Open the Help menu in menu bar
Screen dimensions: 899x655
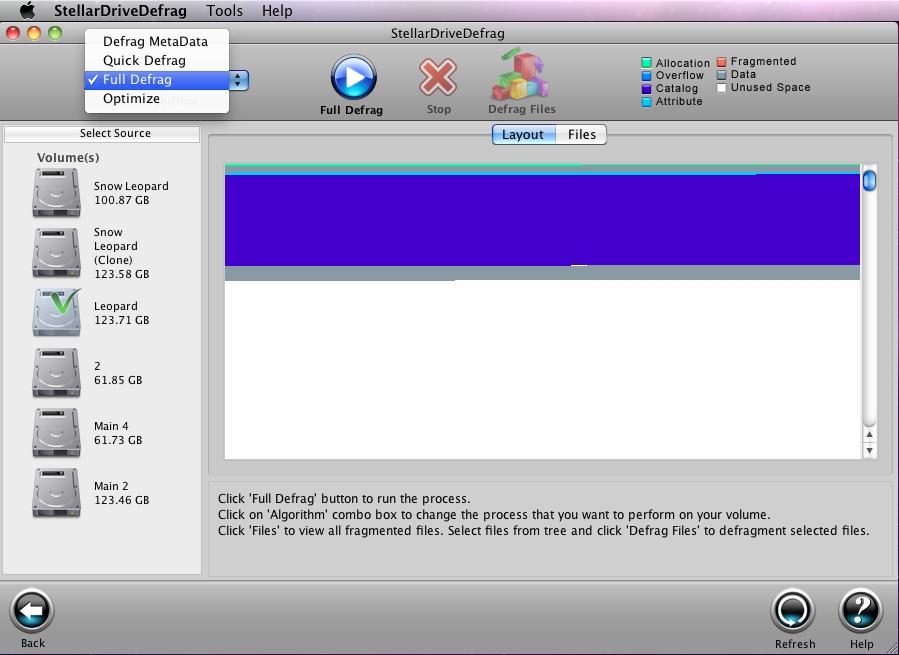277,10
